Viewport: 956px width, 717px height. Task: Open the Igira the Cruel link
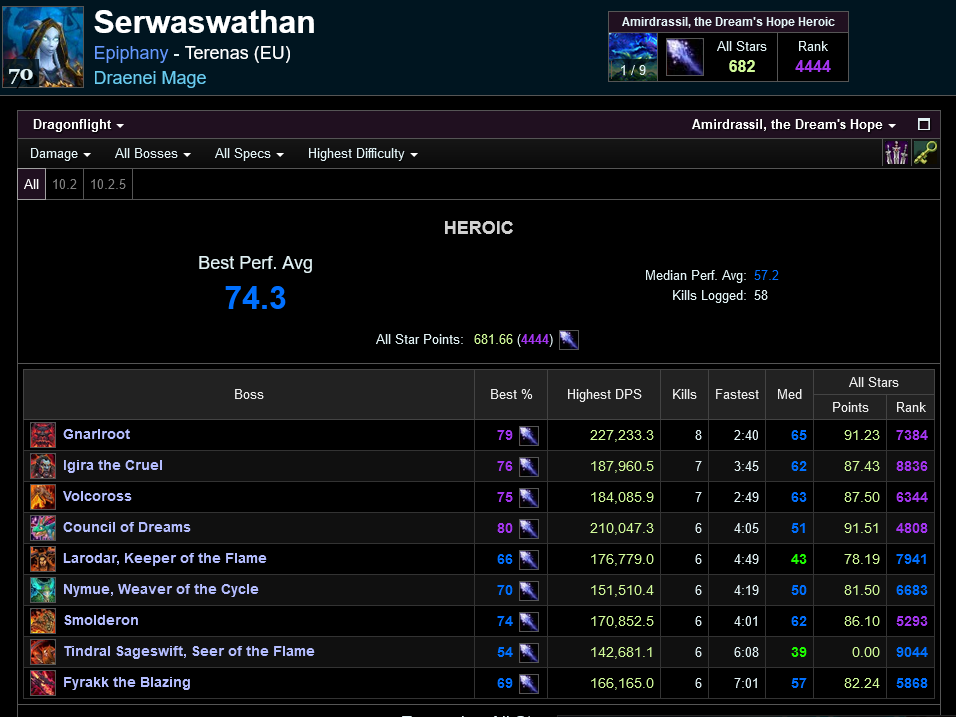[113, 465]
